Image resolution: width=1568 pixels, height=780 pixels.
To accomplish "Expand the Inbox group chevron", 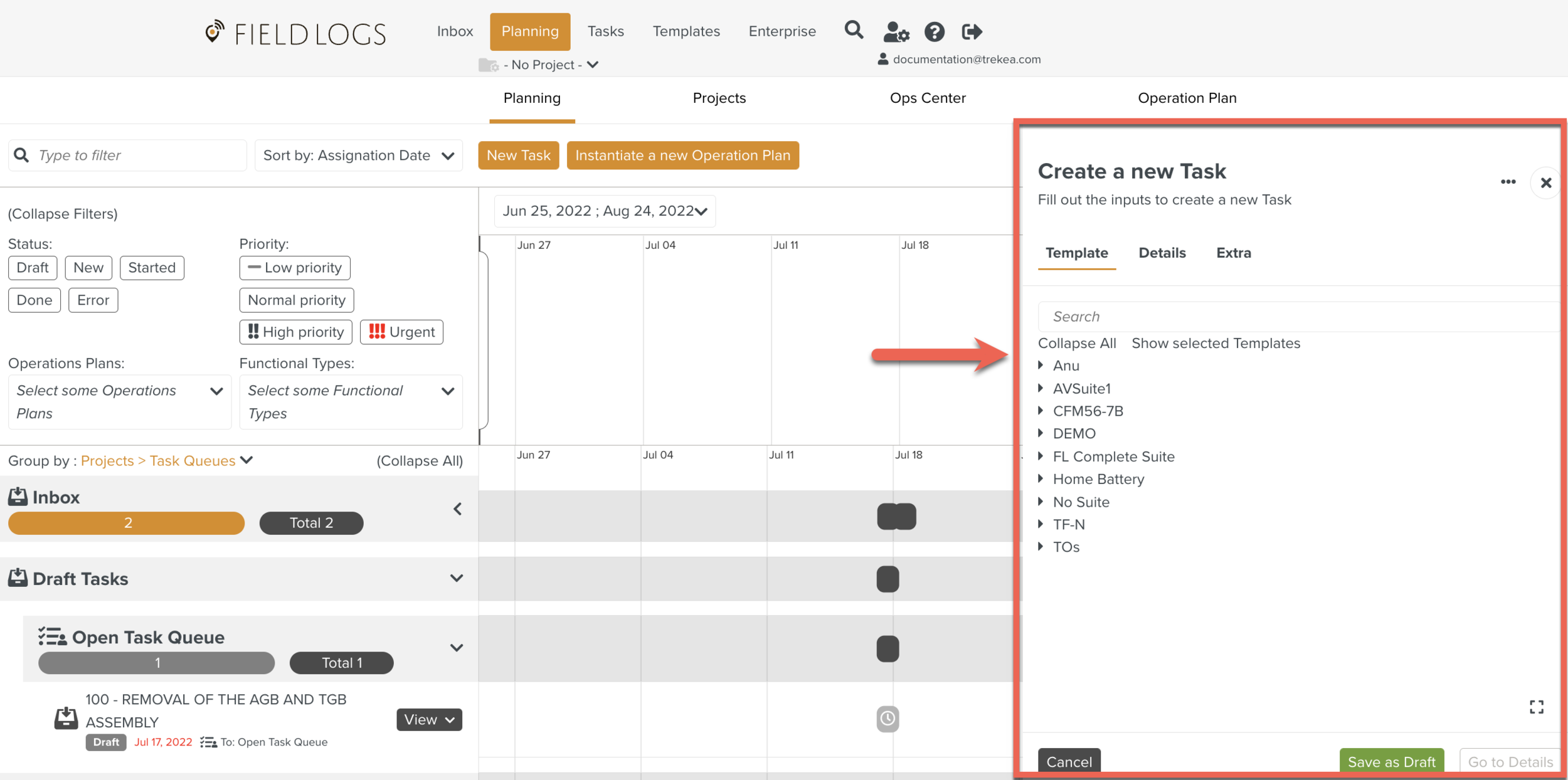I will pyautogui.click(x=458, y=509).
